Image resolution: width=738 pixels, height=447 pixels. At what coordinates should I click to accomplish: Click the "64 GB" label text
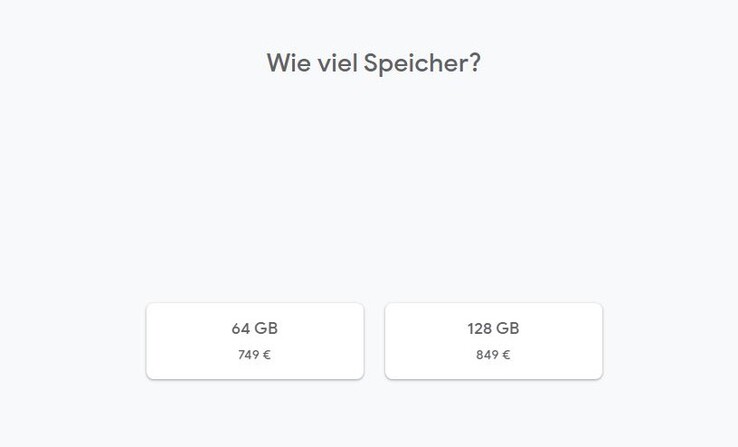pos(254,329)
